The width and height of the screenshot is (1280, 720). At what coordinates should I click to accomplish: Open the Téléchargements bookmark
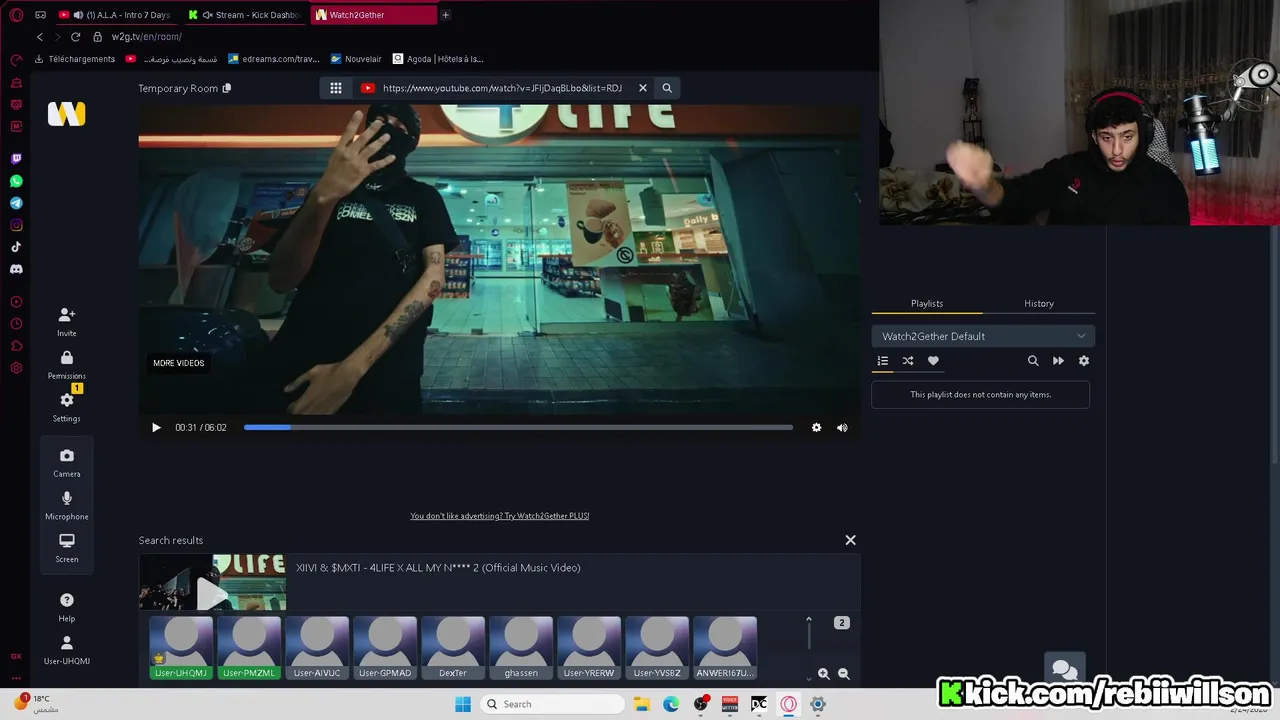pyautogui.click(x=75, y=59)
